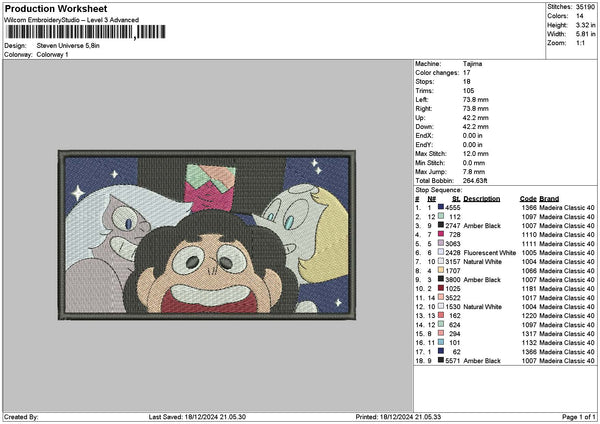
Task: Click the Zoom value 1:1
Action: pyautogui.click(x=580, y=43)
